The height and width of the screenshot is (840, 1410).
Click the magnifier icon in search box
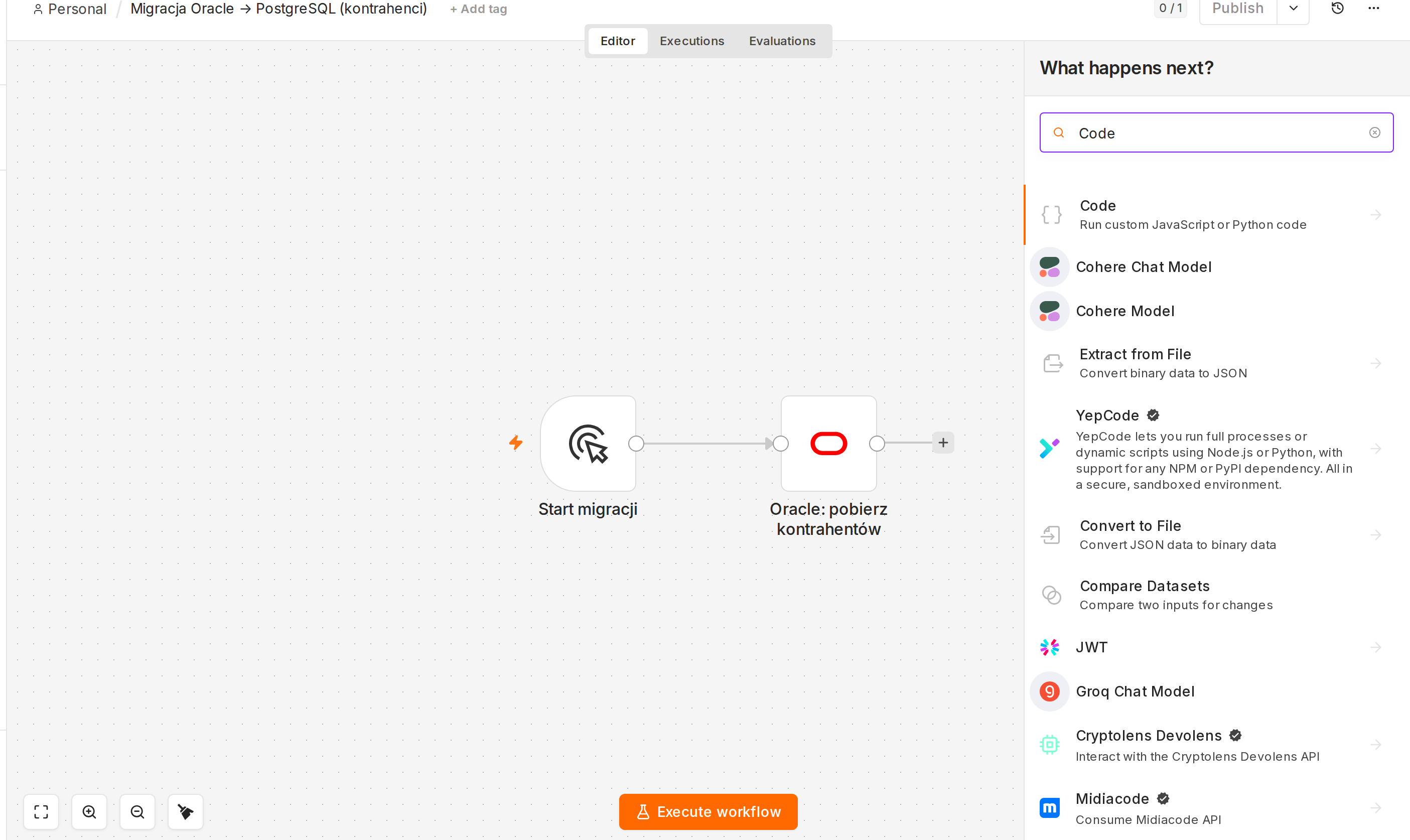click(x=1058, y=132)
